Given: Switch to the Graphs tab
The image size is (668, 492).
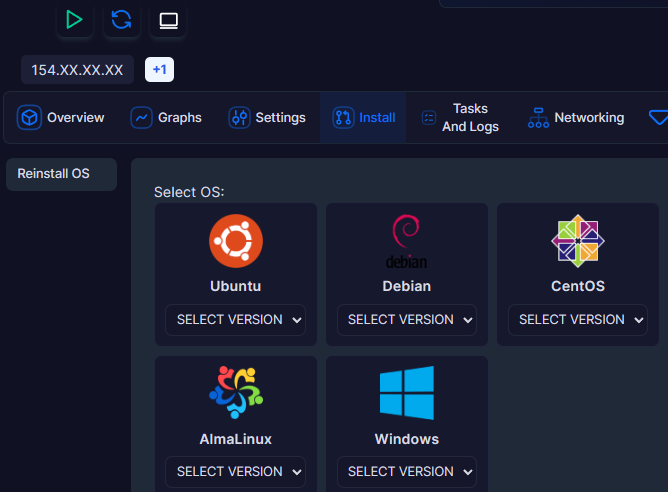Looking at the screenshot, I should click(x=166, y=118).
